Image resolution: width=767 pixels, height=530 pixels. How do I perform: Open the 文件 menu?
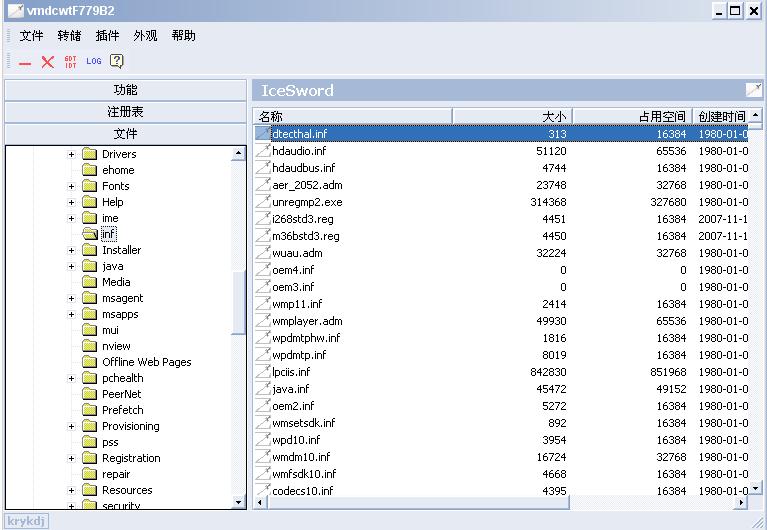click(31, 36)
